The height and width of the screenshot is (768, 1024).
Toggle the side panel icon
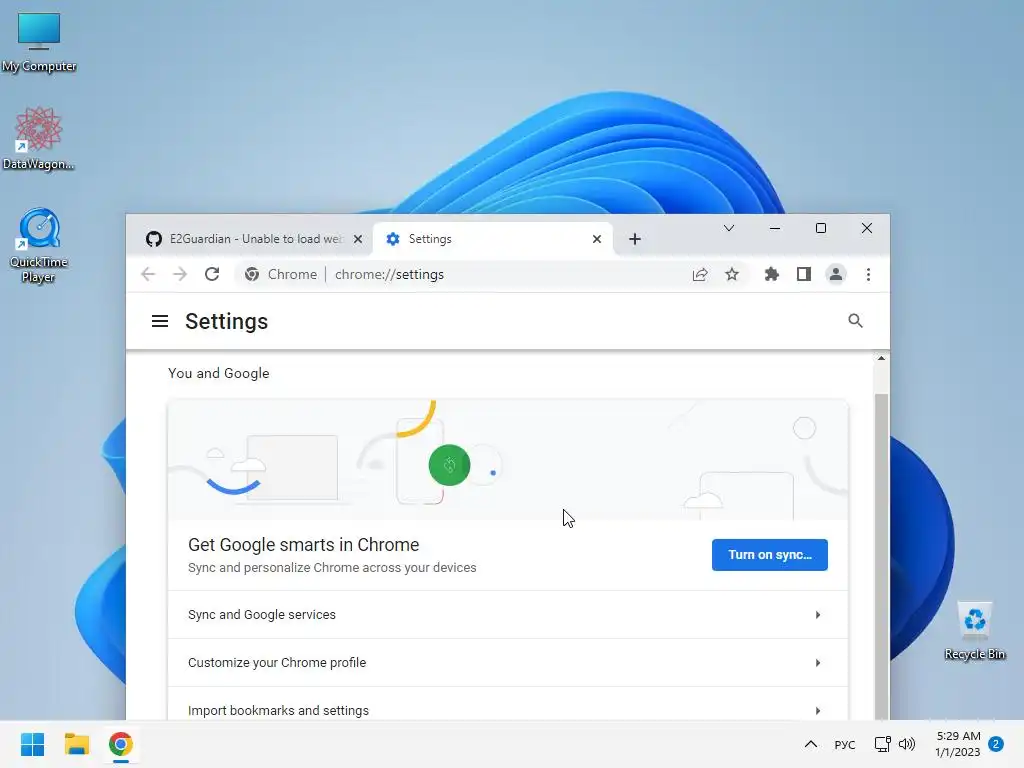point(804,274)
